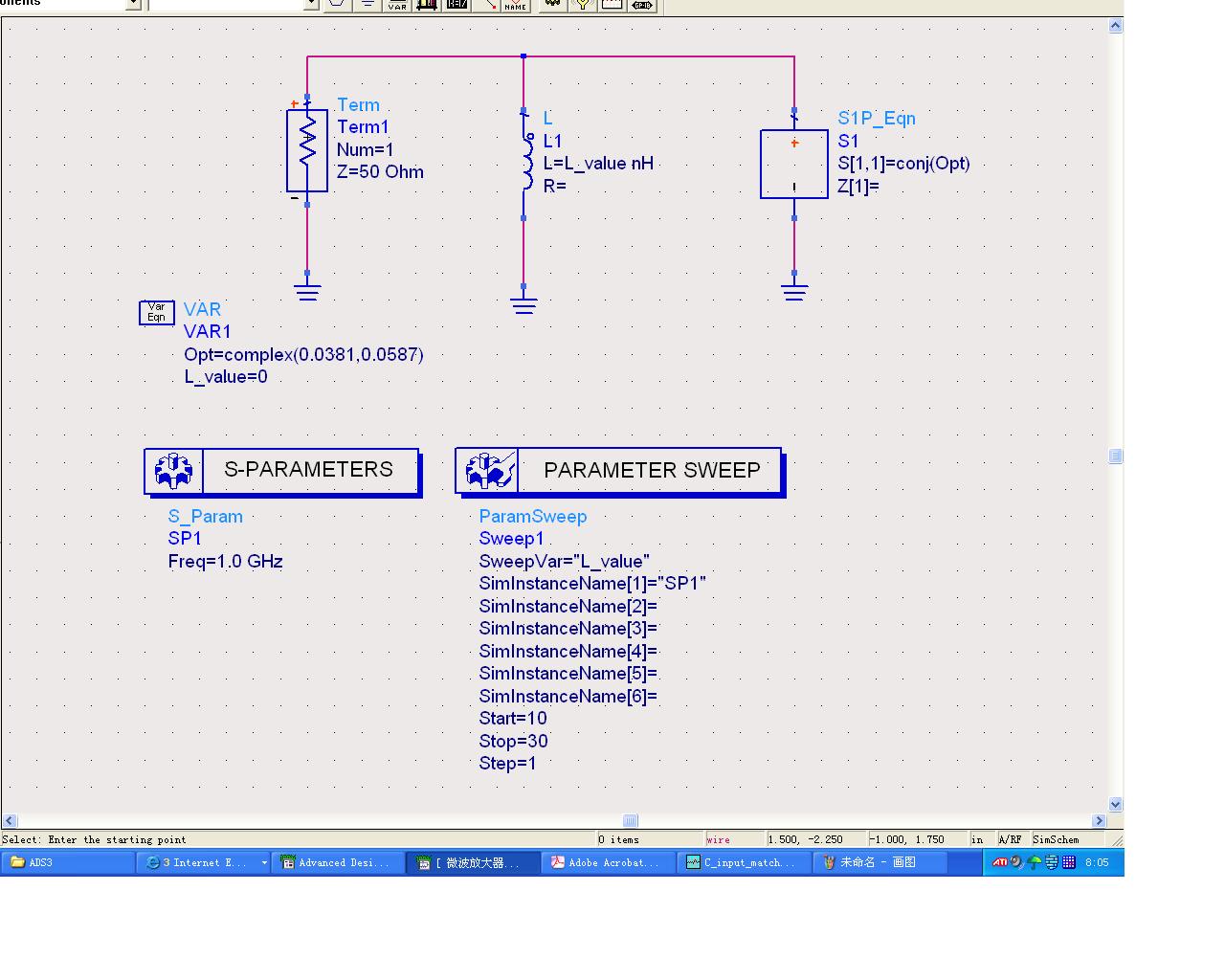
Task: Click the '0 items' status bar entry
Action: [x=619, y=839]
